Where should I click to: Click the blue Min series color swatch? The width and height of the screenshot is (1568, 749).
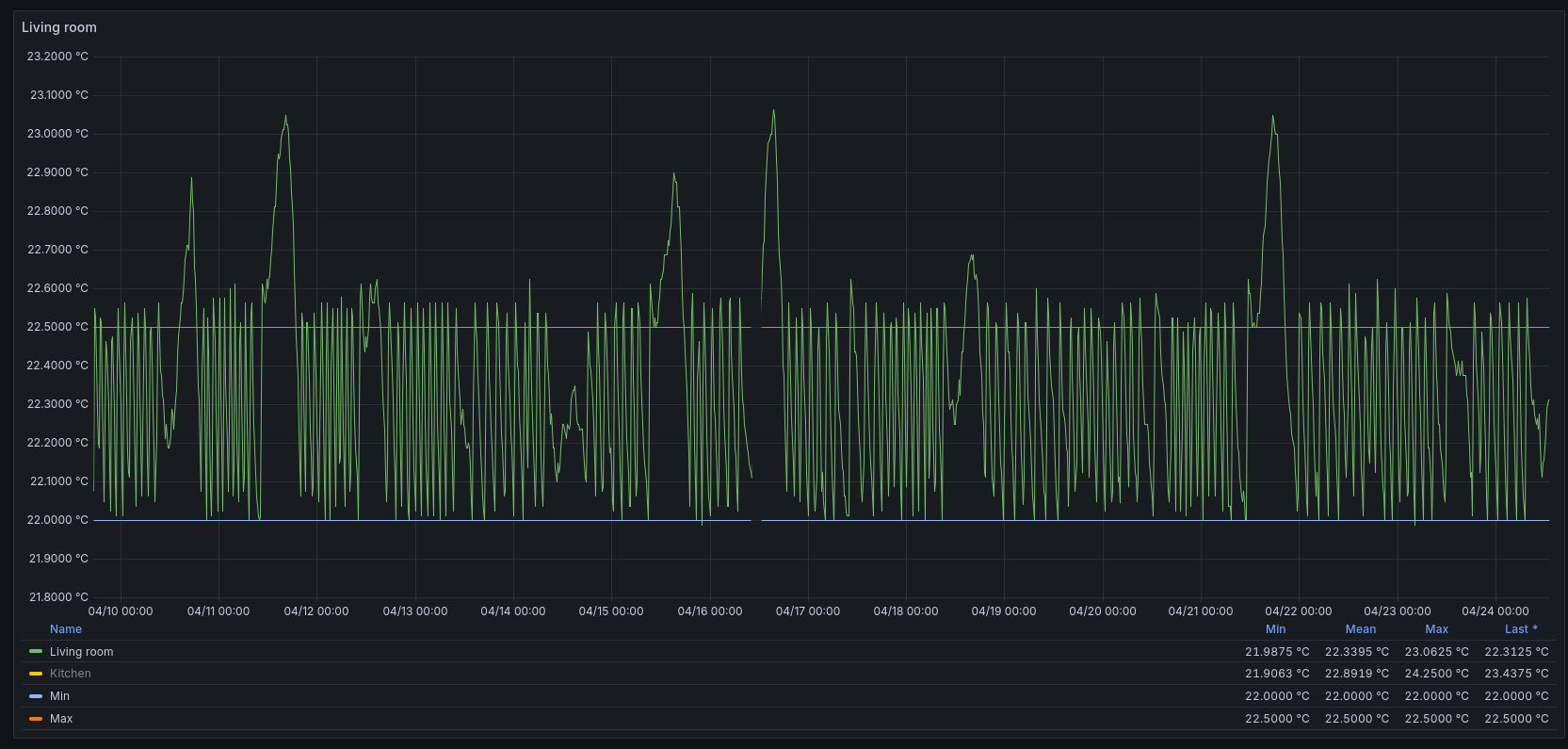(36, 696)
